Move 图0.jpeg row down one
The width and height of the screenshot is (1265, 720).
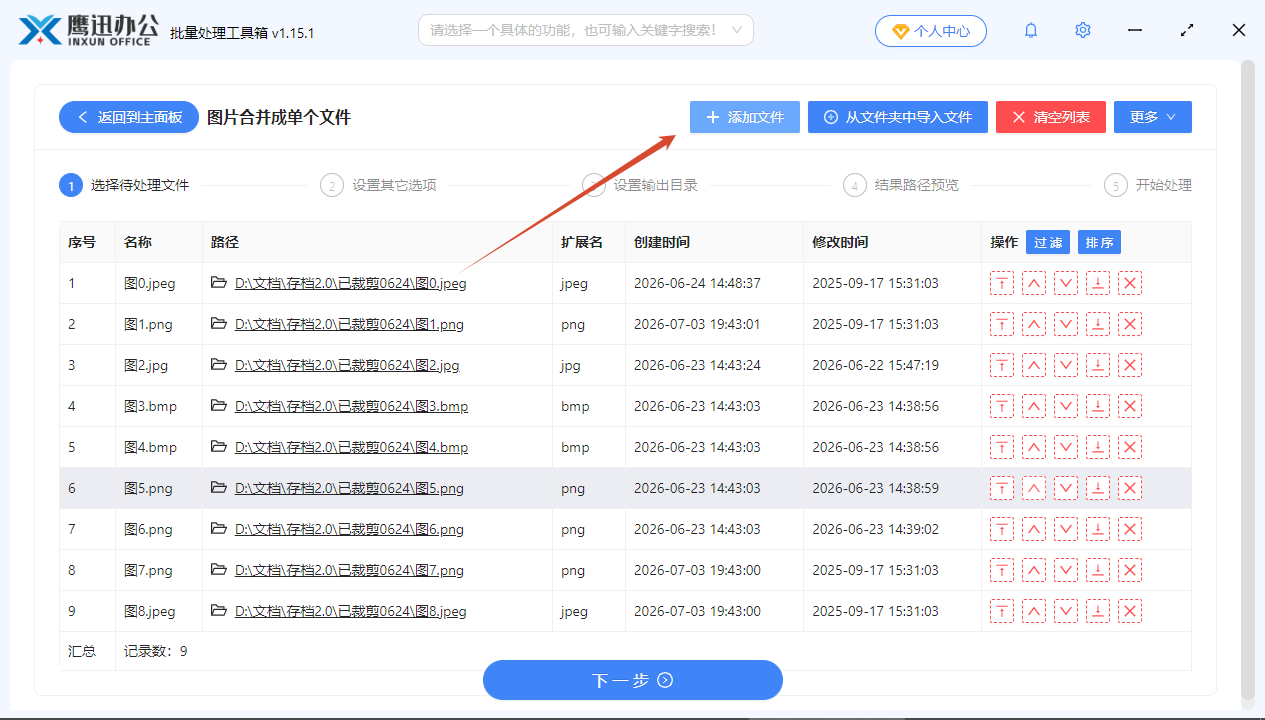(1066, 283)
